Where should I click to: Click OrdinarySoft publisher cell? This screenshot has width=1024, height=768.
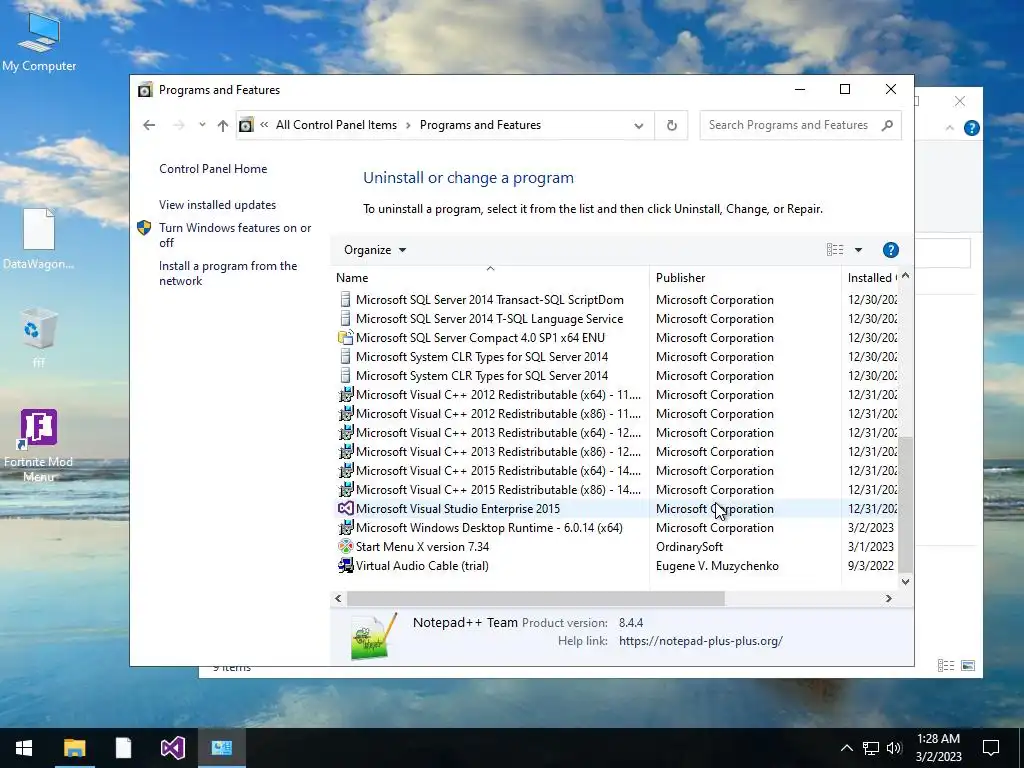(689, 547)
